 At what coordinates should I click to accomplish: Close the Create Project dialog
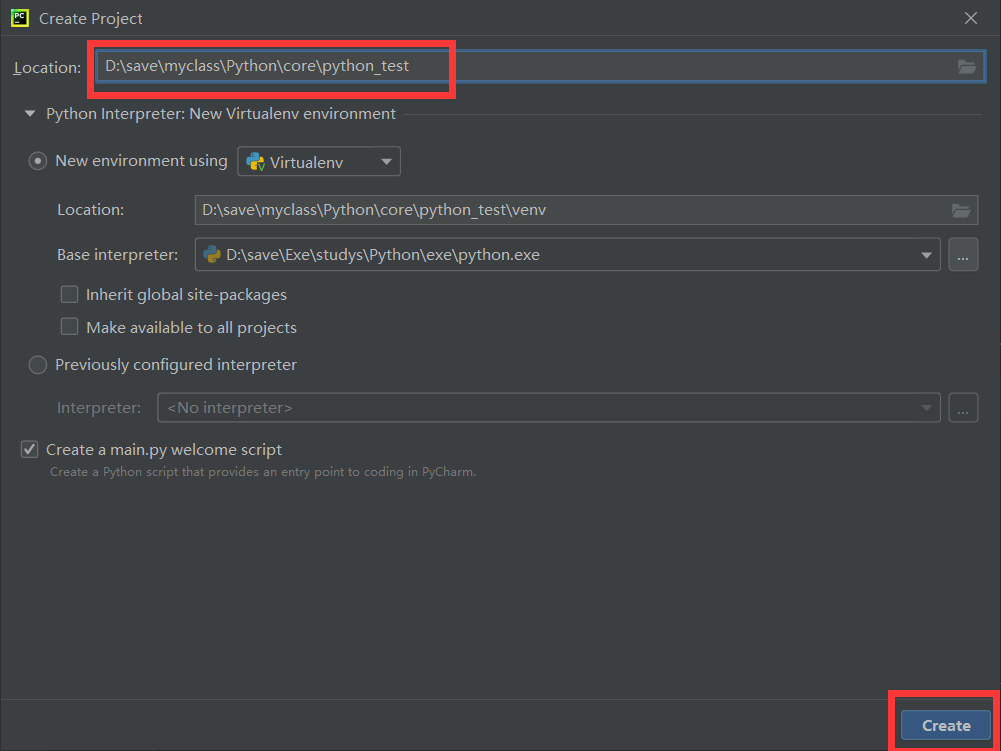point(970,18)
